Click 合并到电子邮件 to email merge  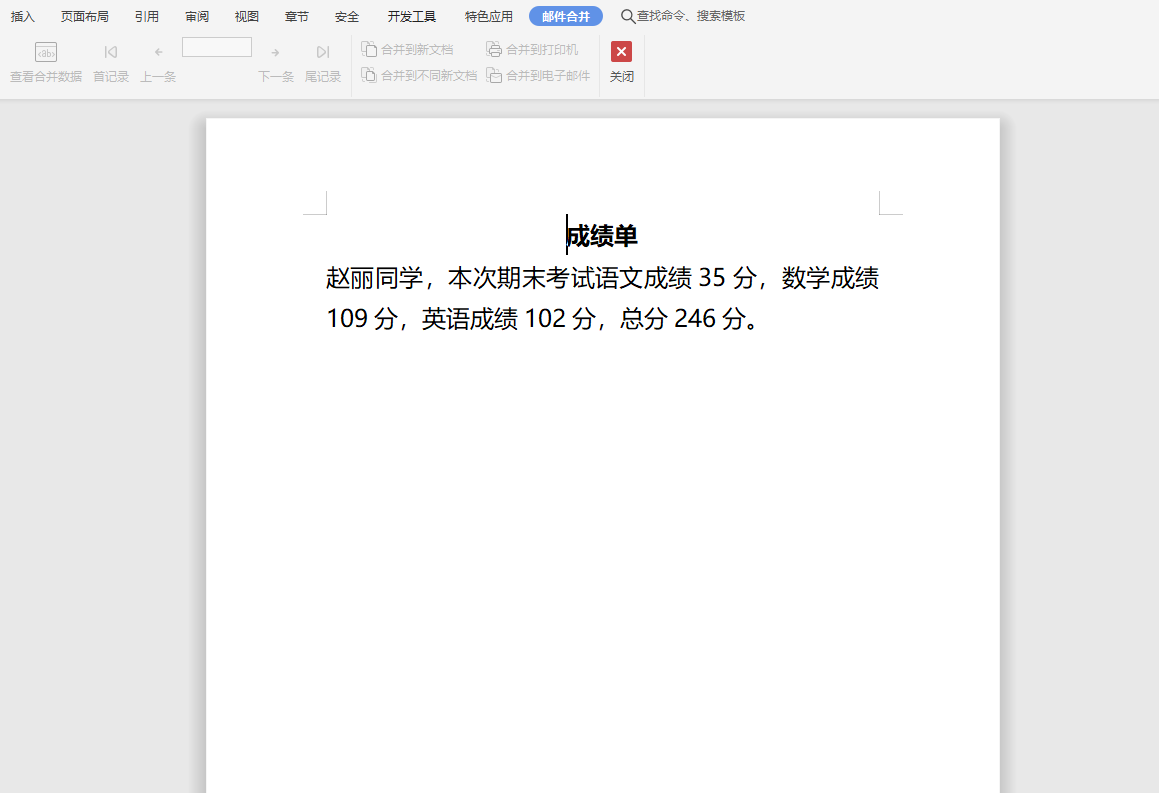pos(538,75)
